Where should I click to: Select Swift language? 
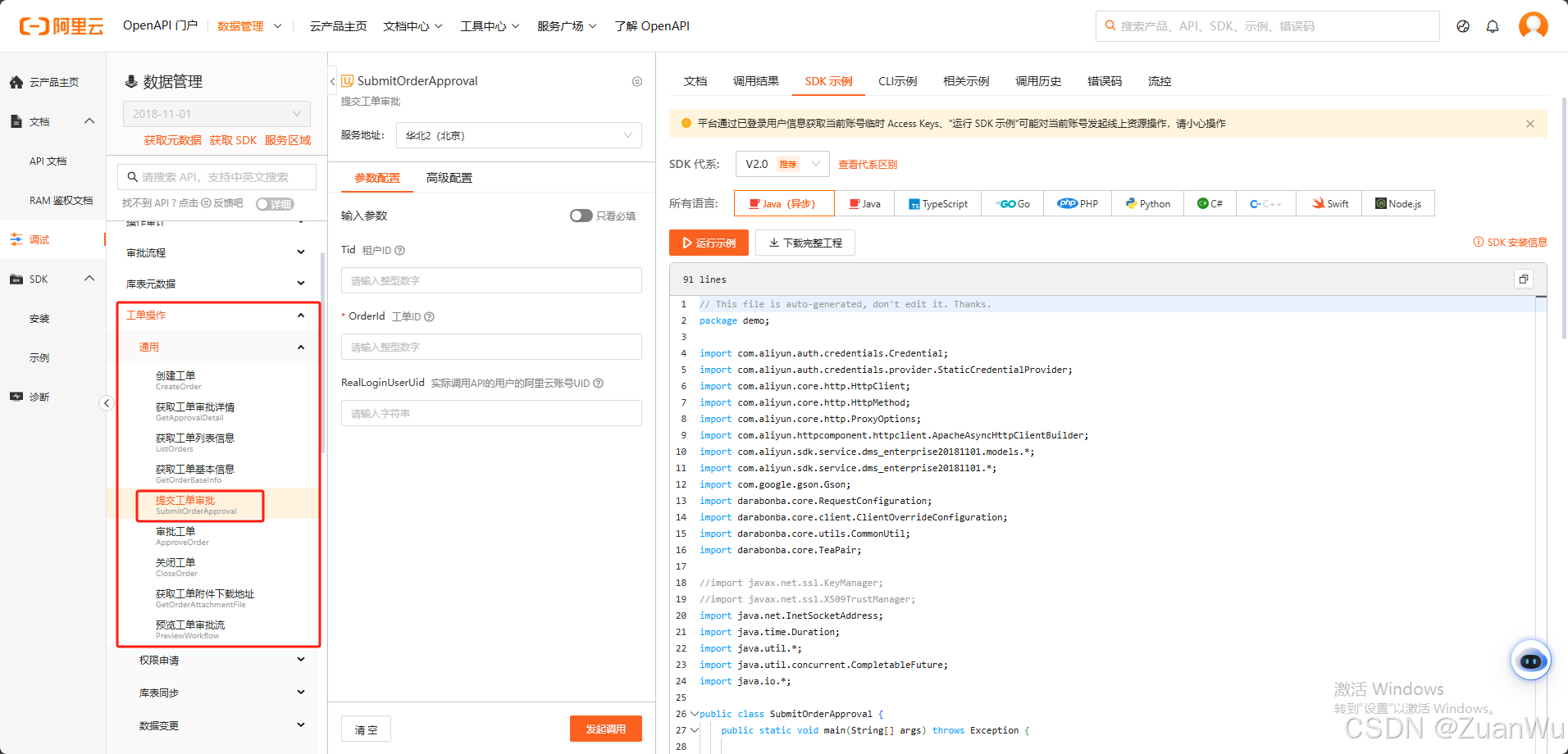pyautogui.click(x=1329, y=203)
